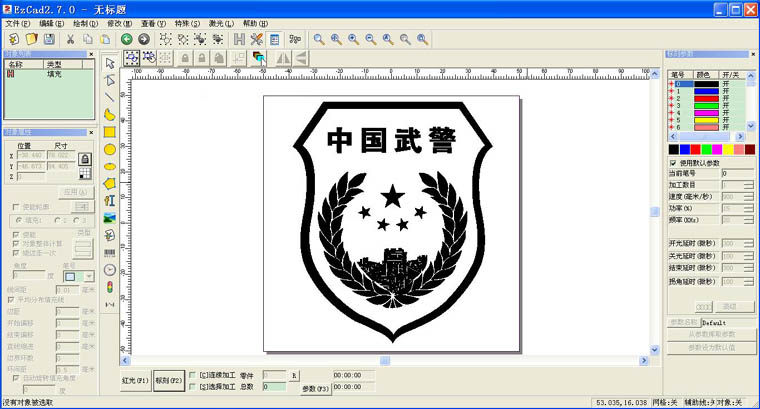Select the Circle drawing tool
Screen dimensions: 760x409
[x=110, y=149]
